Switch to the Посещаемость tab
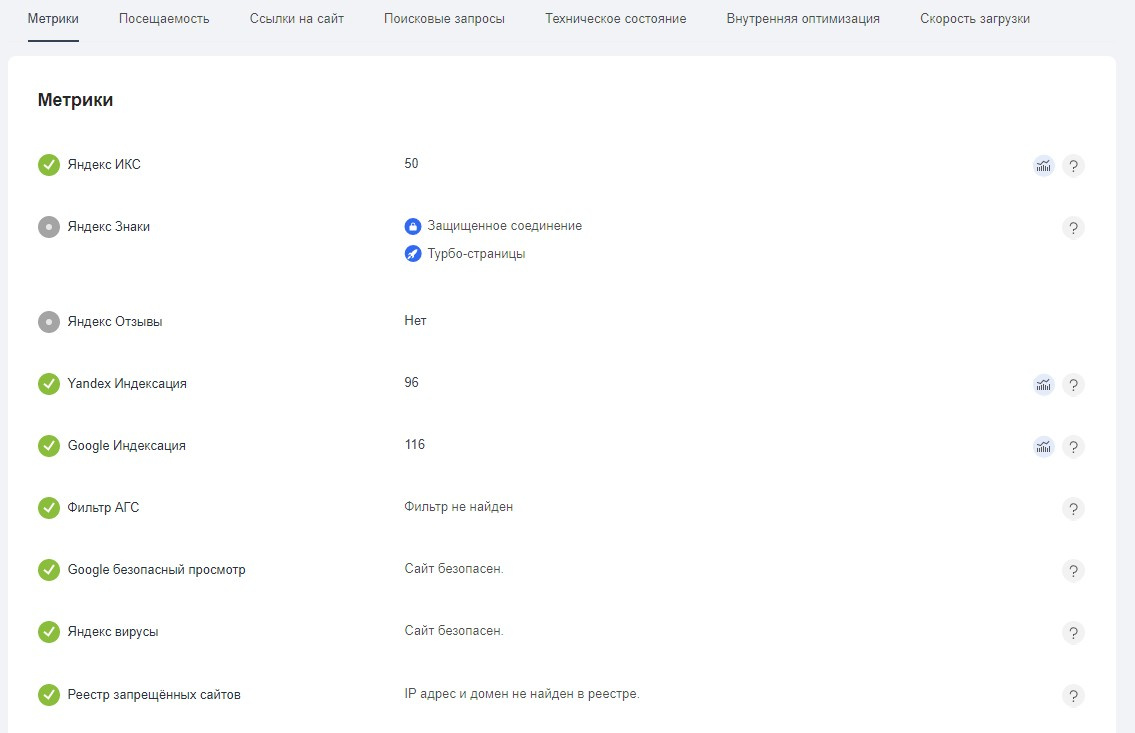This screenshot has width=1135, height=733. (x=164, y=19)
